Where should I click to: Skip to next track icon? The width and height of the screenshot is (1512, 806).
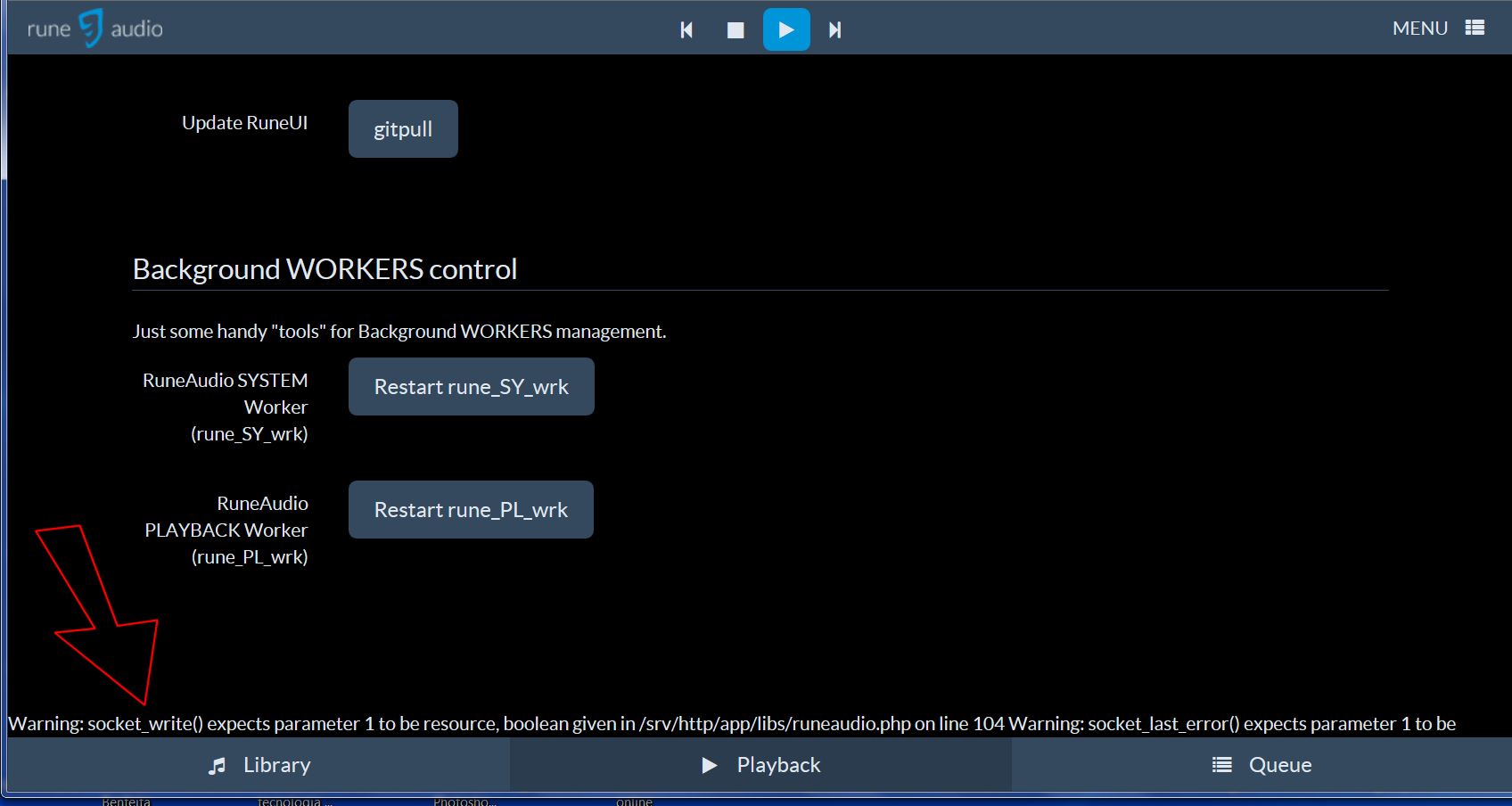(x=835, y=29)
